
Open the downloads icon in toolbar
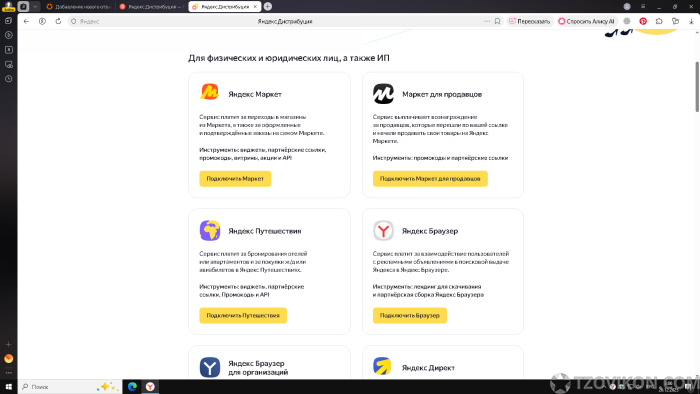click(691, 21)
